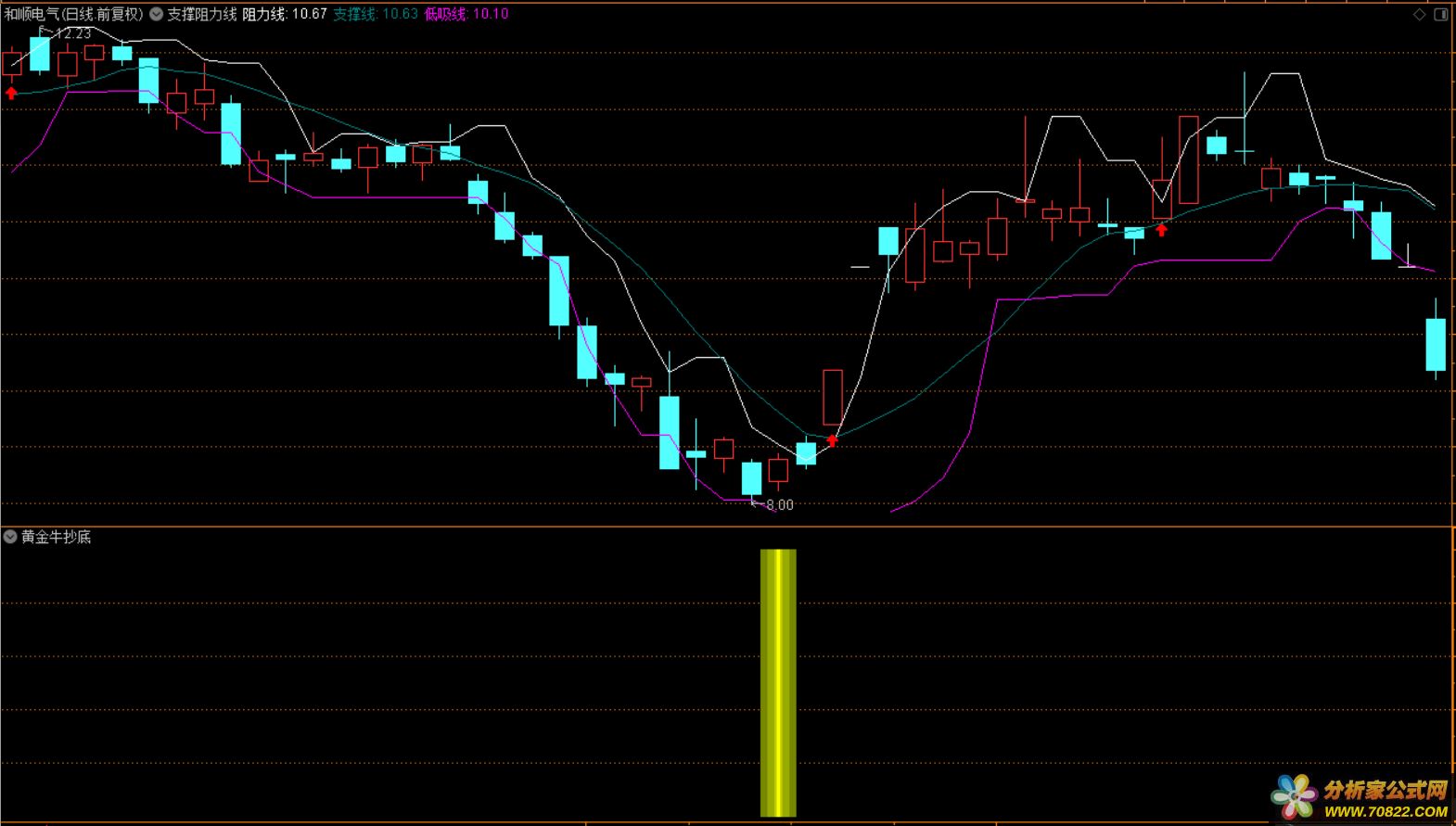Select the last cyan candlestick at far right
This screenshot has width=1456, height=826.
1436,344
